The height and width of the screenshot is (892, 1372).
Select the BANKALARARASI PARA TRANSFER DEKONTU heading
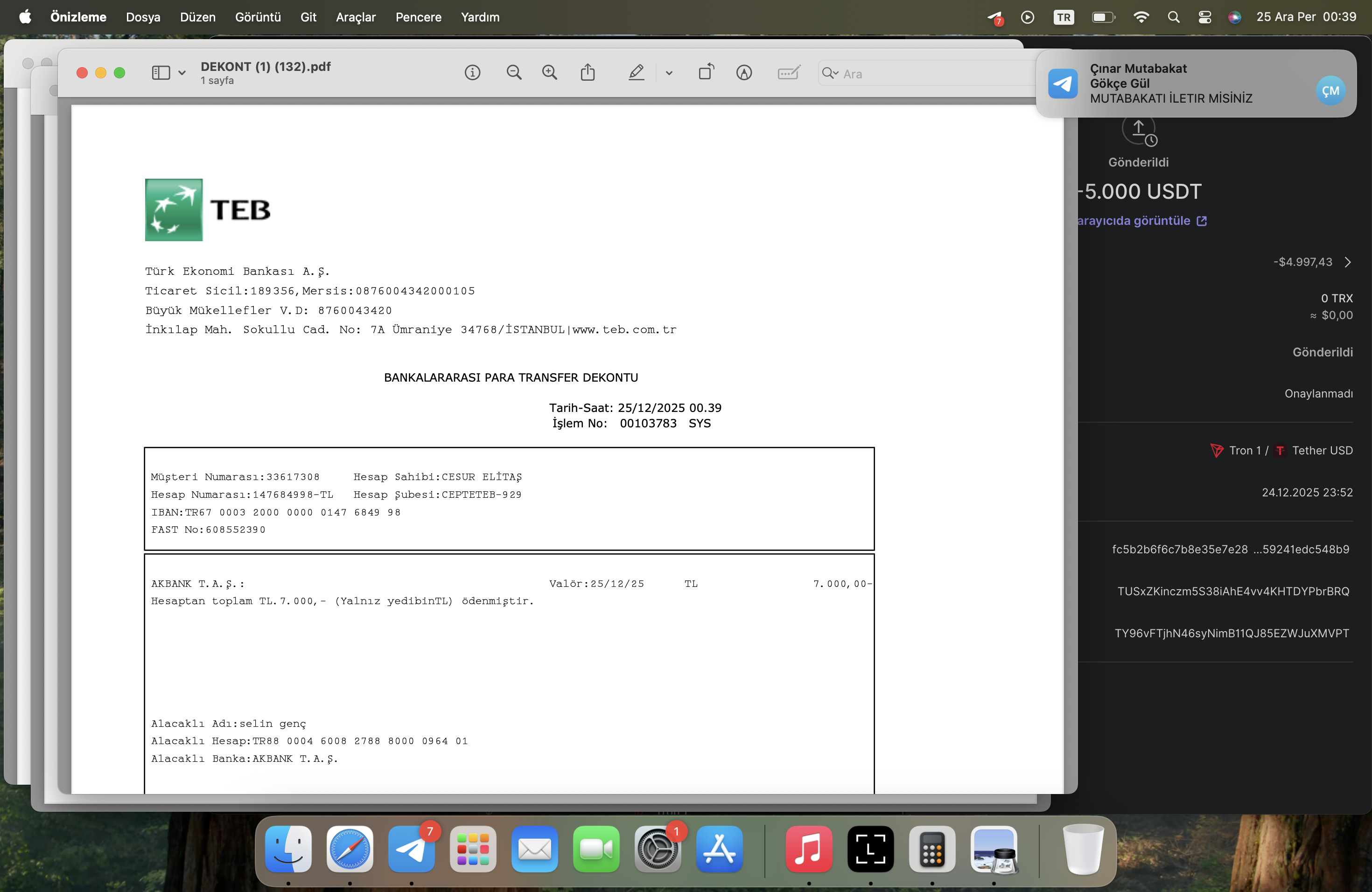[511, 377]
